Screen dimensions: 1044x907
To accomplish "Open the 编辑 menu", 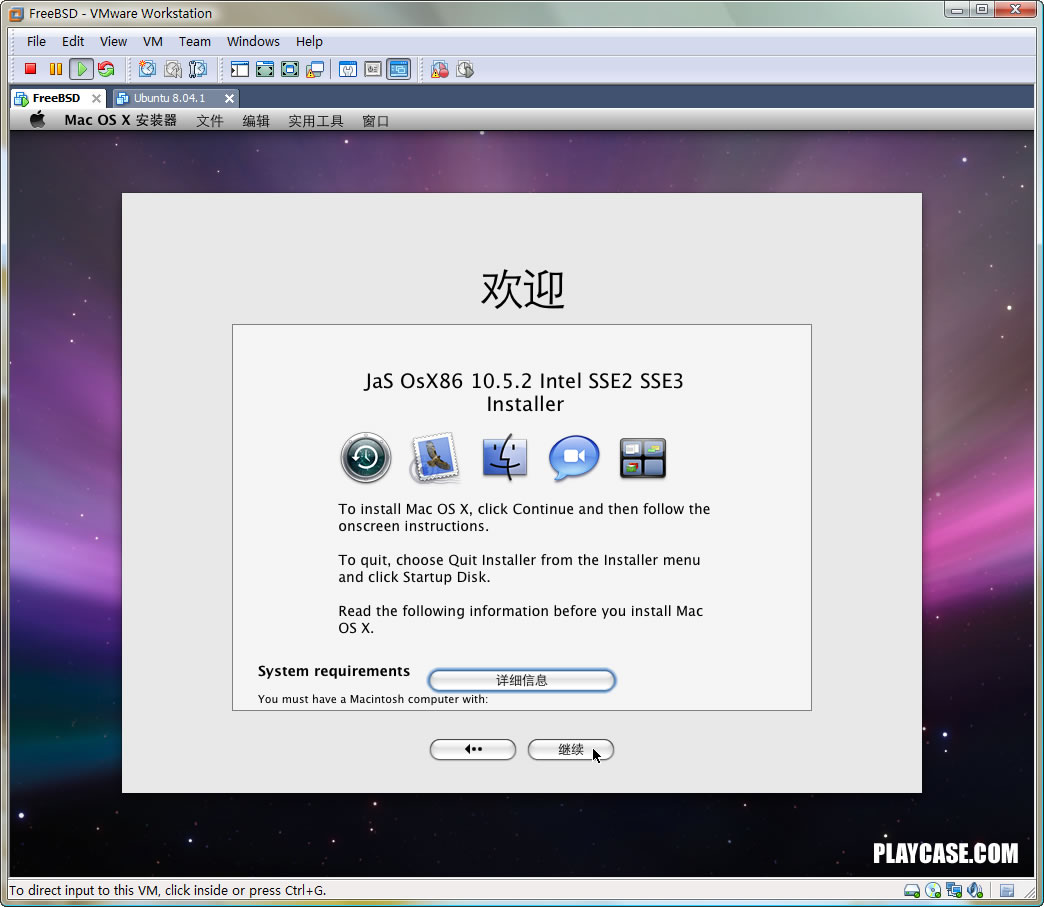I will click(x=256, y=121).
